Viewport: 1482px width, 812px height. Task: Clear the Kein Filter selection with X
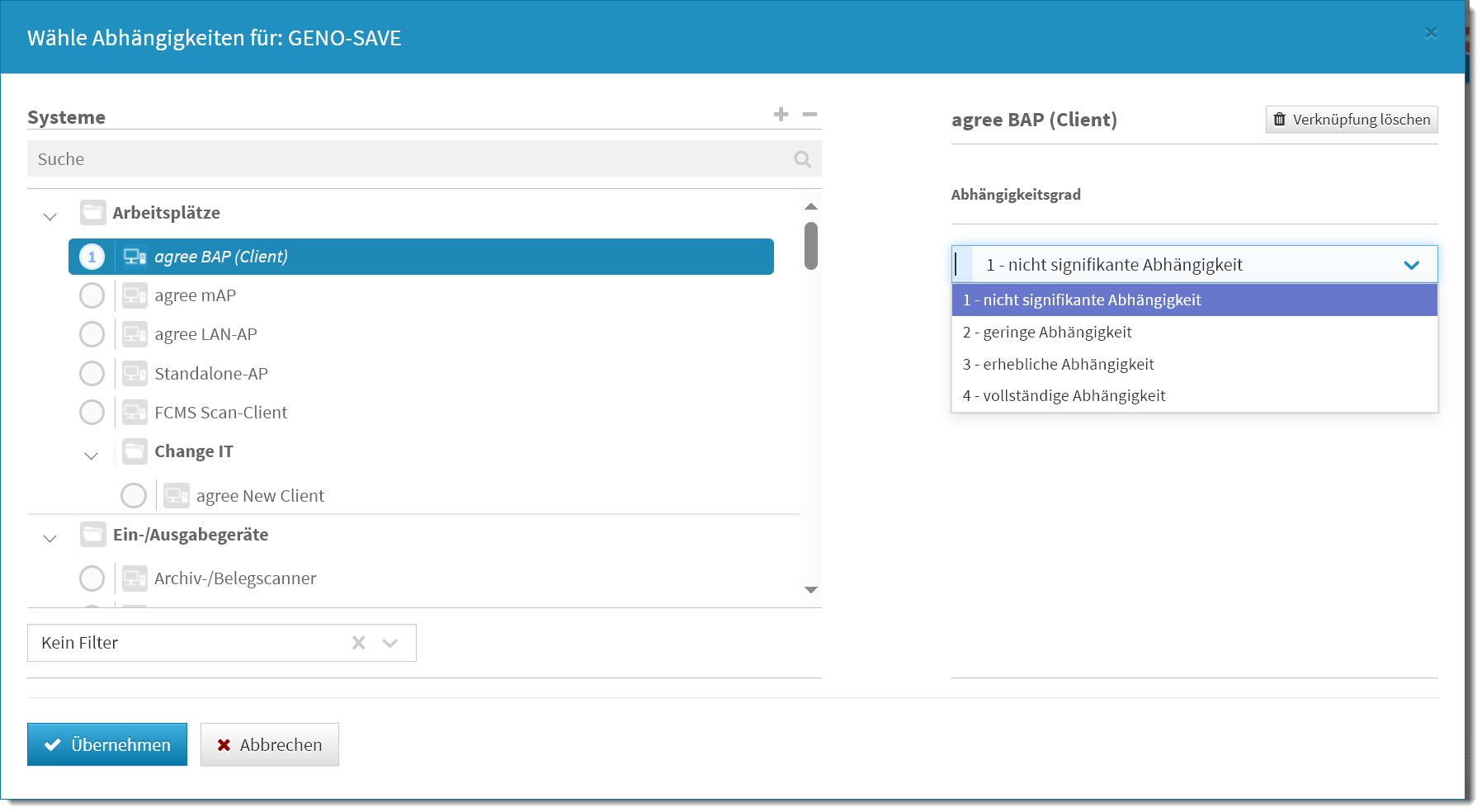pos(358,643)
